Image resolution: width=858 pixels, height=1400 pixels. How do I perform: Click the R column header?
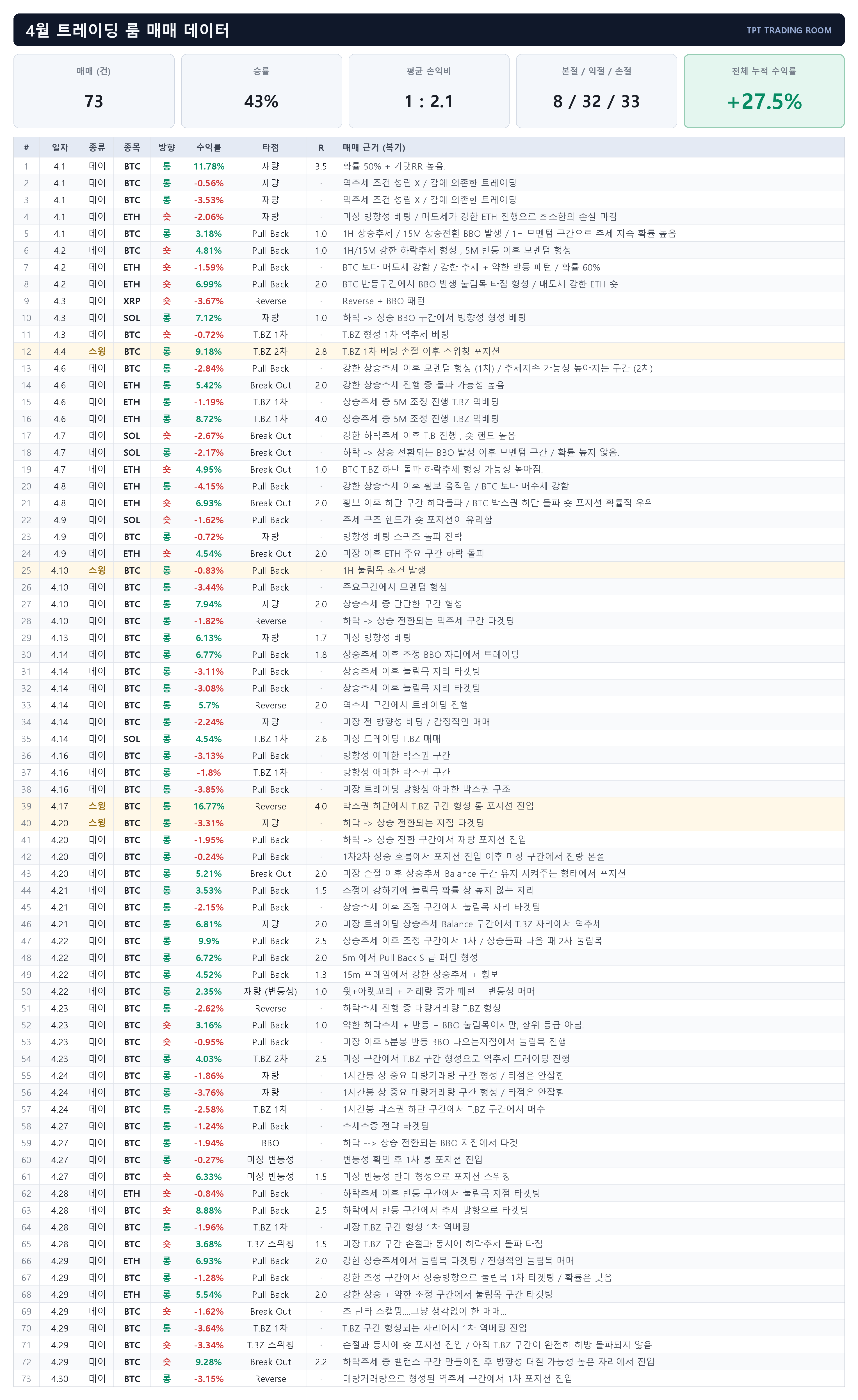321,148
